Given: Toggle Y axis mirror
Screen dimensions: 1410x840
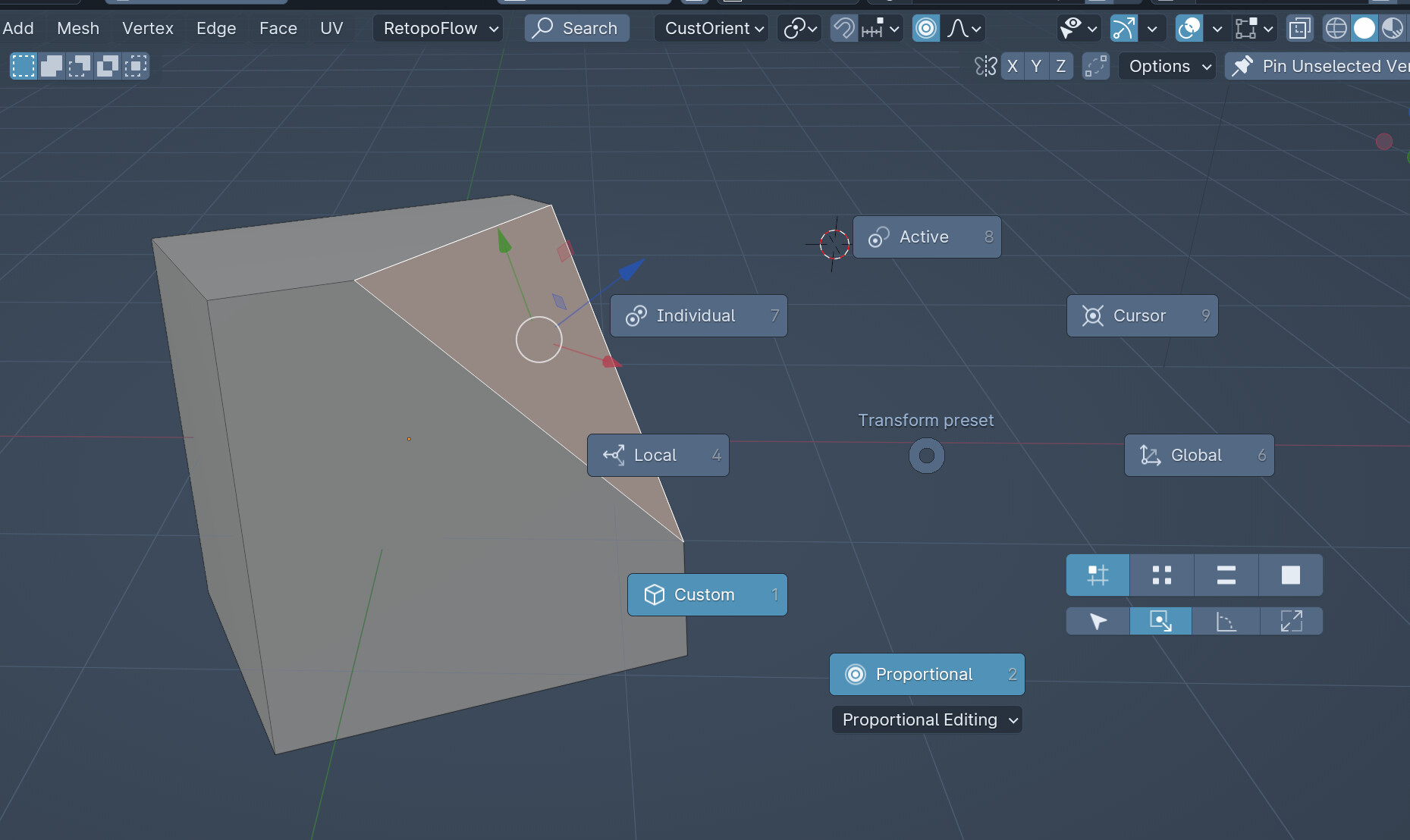Looking at the screenshot, I should click(x=1037, y=67).
